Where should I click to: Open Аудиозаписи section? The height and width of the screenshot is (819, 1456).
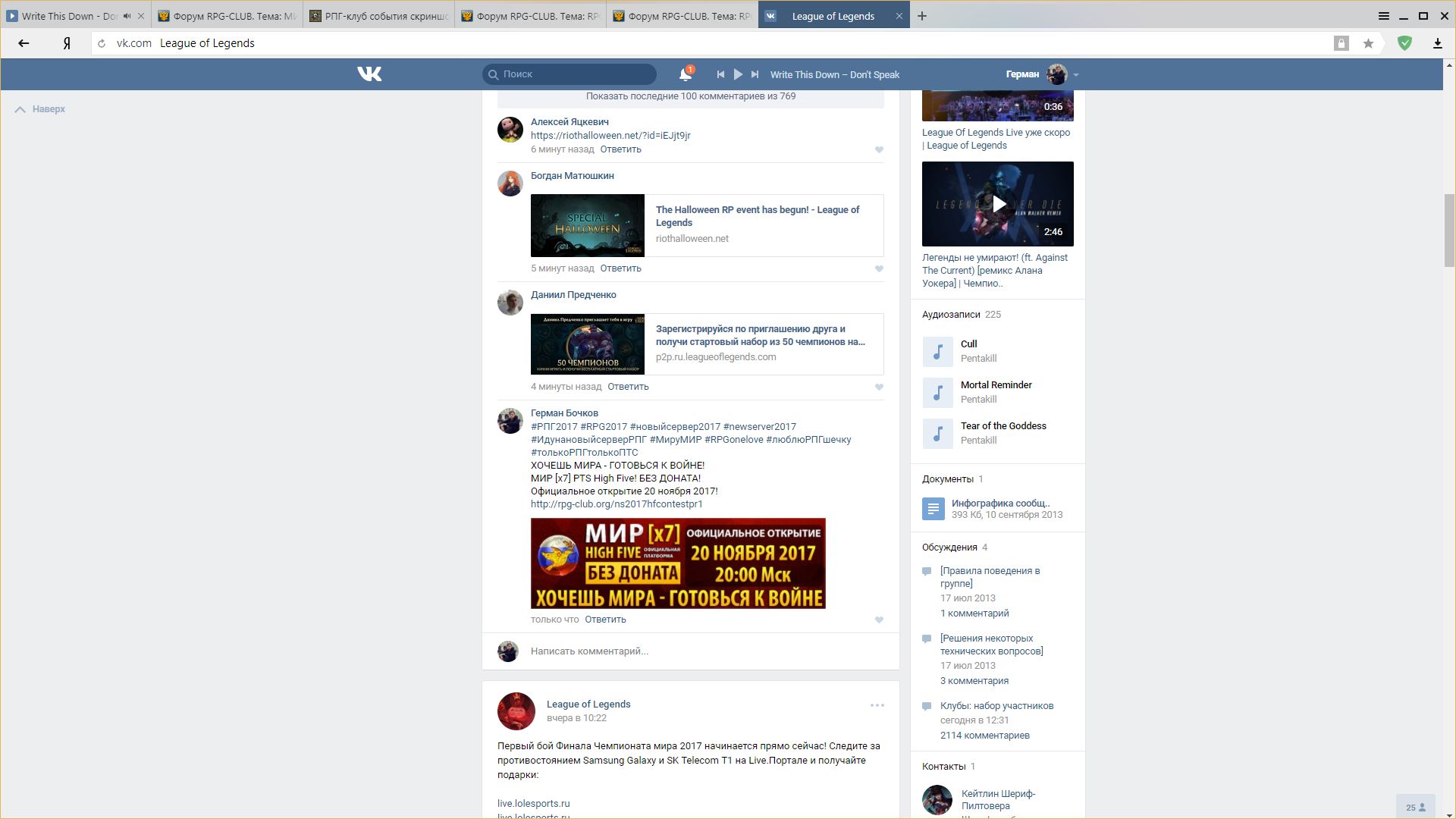click(x=951, y=315)
